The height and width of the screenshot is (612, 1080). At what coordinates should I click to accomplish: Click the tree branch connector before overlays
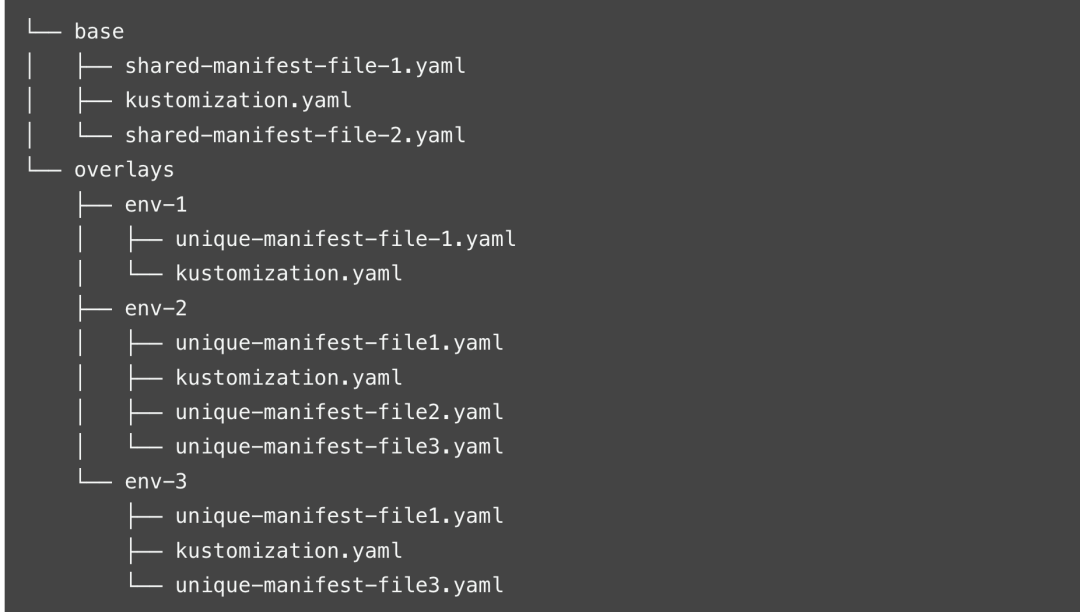pos(44,165)
